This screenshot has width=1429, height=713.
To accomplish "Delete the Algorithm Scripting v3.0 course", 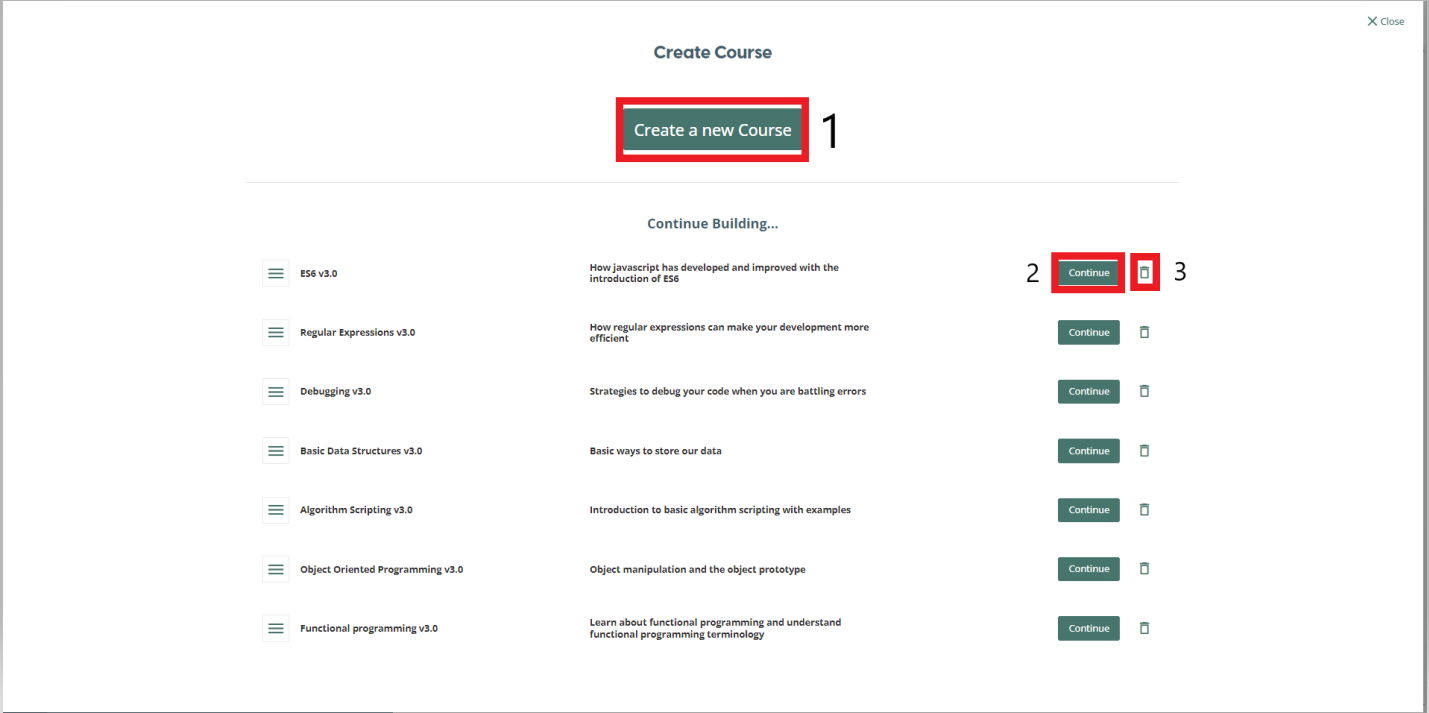I will 1145,510.
